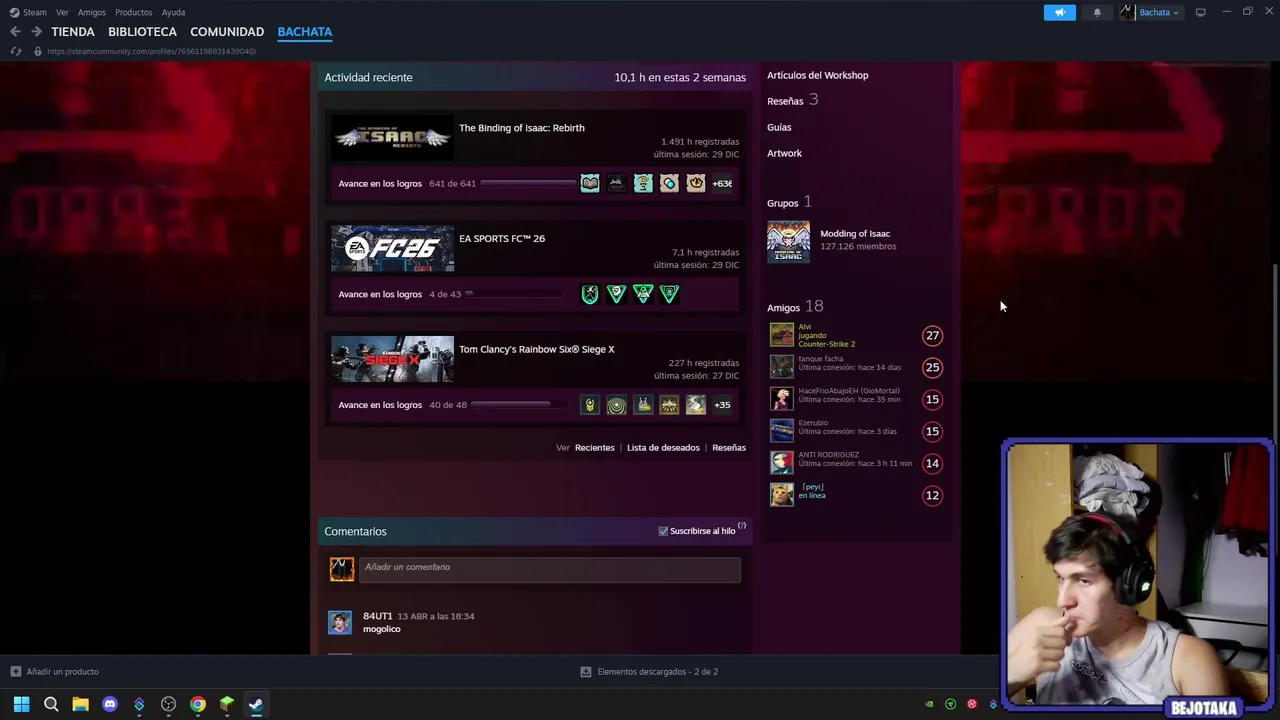Open the Artwork sidebar link
Image resolution: width=1280 pixels, height=720 pixels.
[784, 153]
